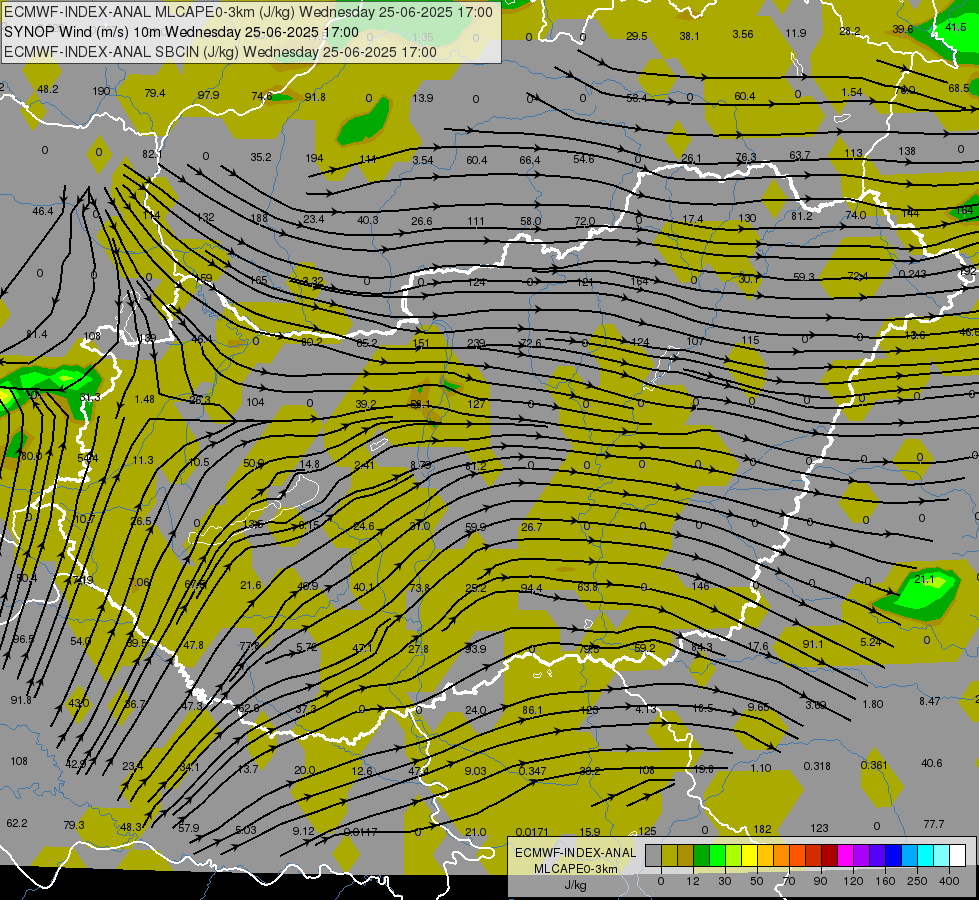Viewport: 979px width, 900px height.
Task: Click the map value '188'
Action: (259, 218)
